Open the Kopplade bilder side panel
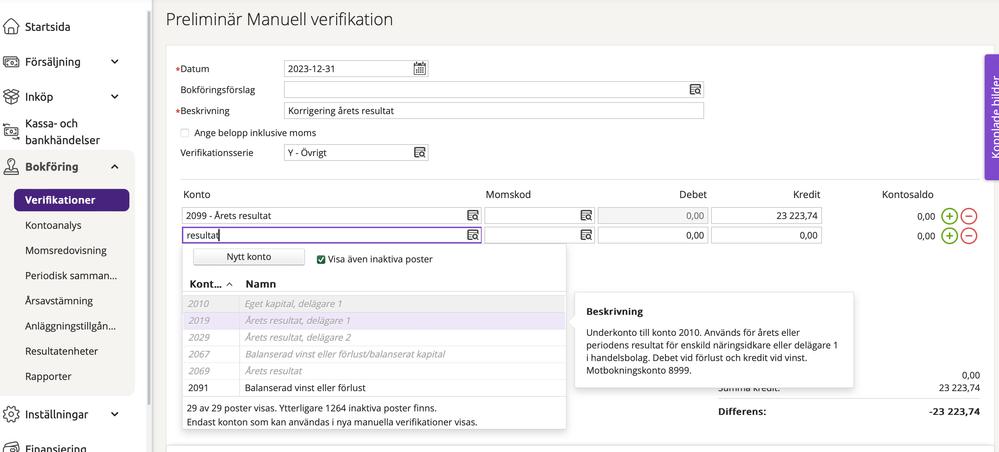Screen dimensions: 999x452 point(991,117)
